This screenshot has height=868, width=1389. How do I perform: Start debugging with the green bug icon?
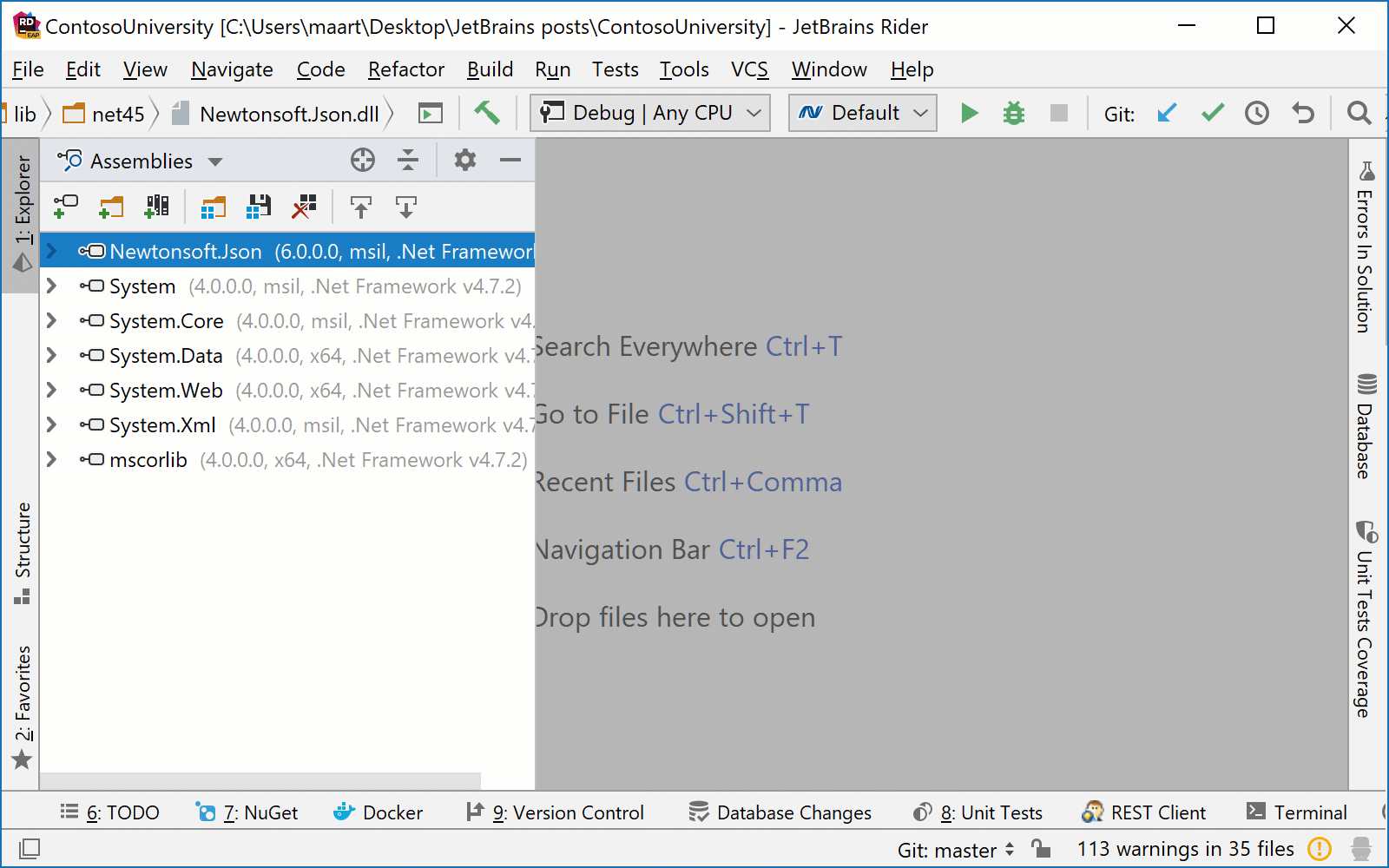coord(1013,113)
